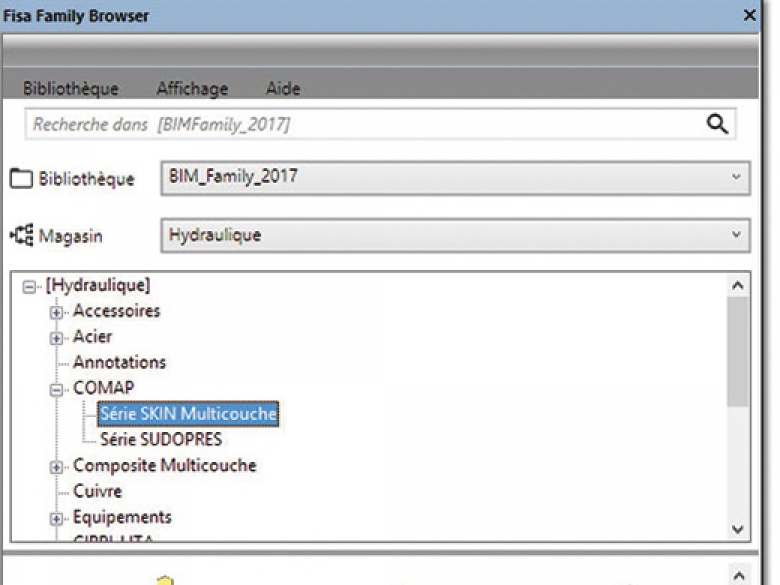Open the Aide menu

(283, 89)
